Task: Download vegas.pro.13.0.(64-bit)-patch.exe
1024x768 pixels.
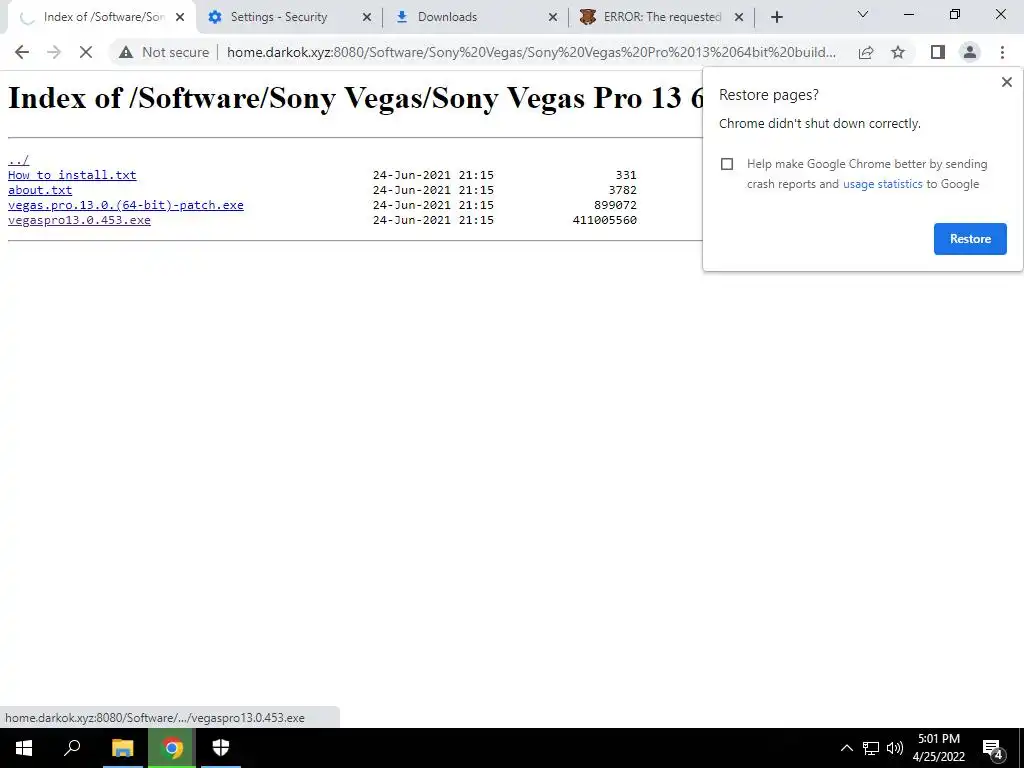Action: tap(125, 205)
